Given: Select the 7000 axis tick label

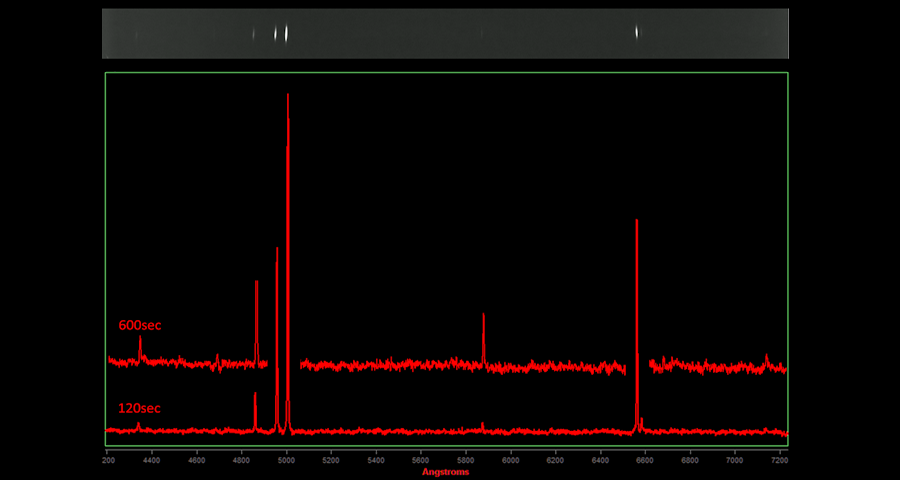Looking at the screenshot, I should click(735, 461).
